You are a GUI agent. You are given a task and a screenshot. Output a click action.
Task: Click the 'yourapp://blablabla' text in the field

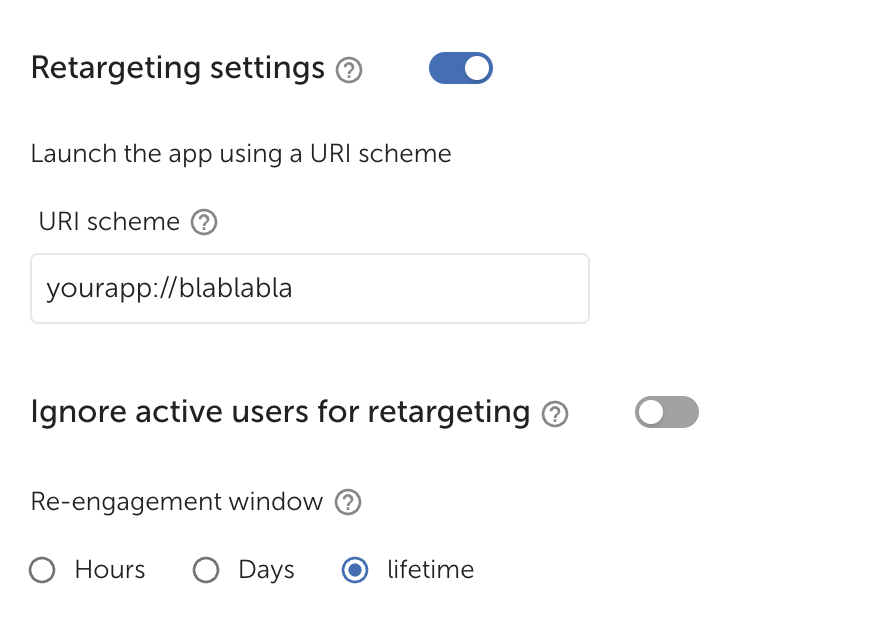coord(169,289)
